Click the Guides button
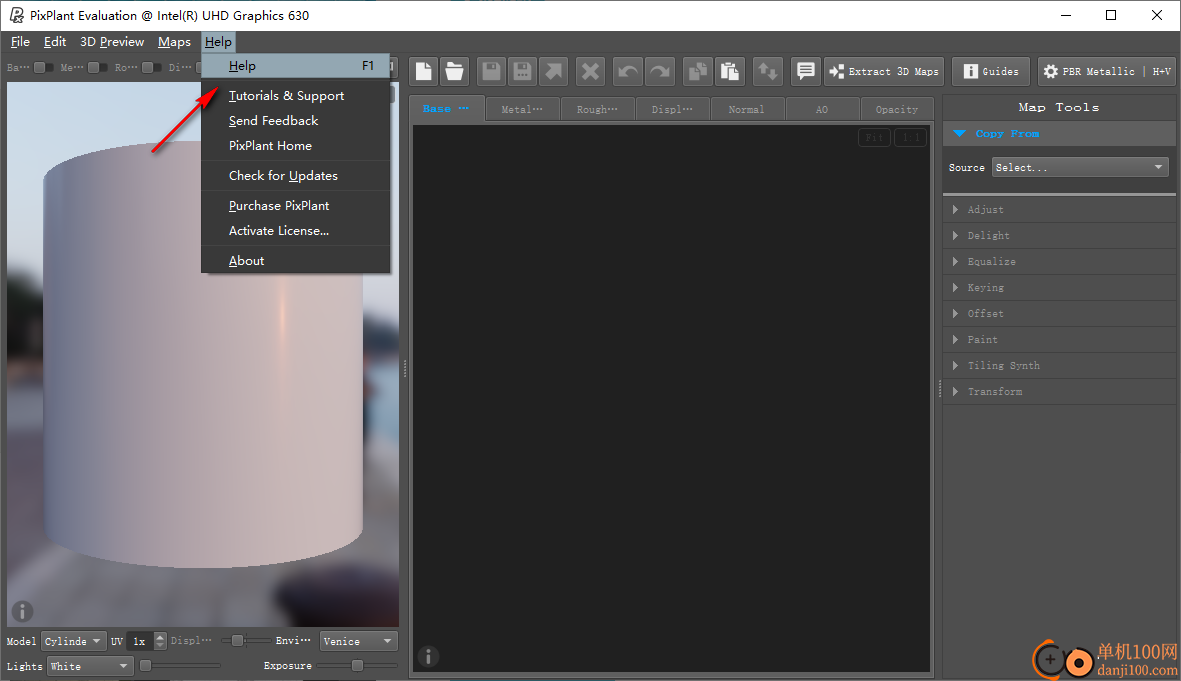 pyautogui.click(x=991, y=72)
